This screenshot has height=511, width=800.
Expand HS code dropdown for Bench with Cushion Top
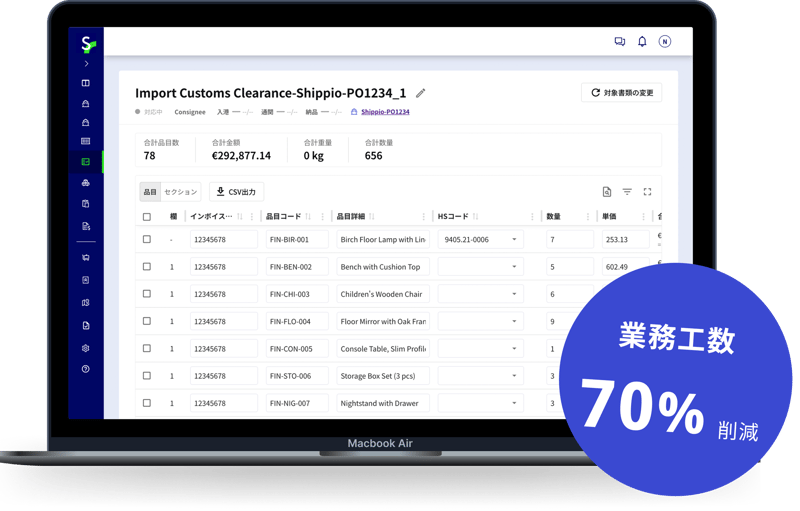[480, 267]
